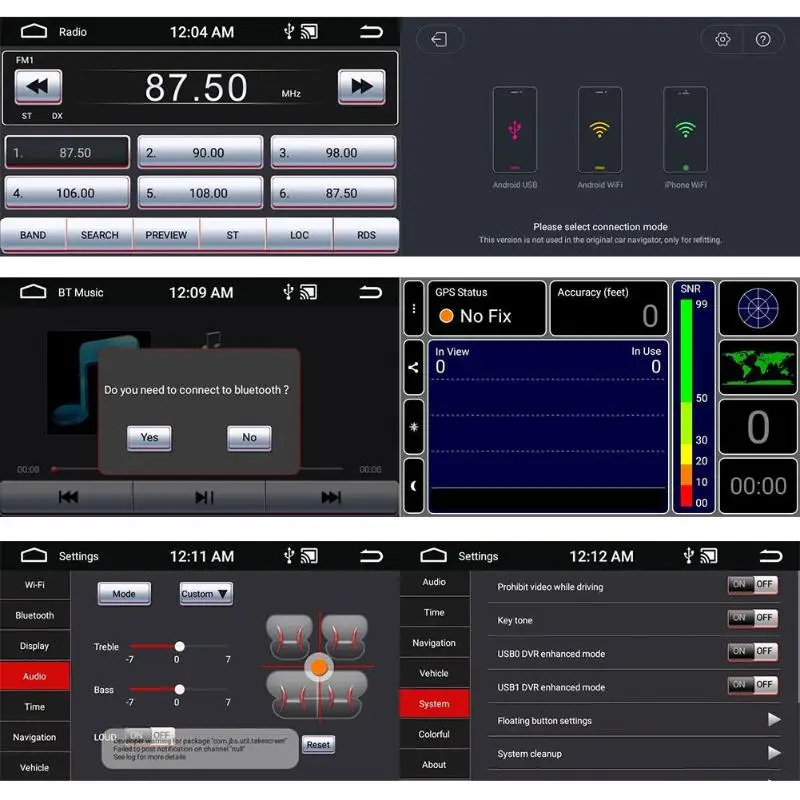The image size is (800, 800).
Task: Tap share icon in GPS app
Action: (414, 367)
